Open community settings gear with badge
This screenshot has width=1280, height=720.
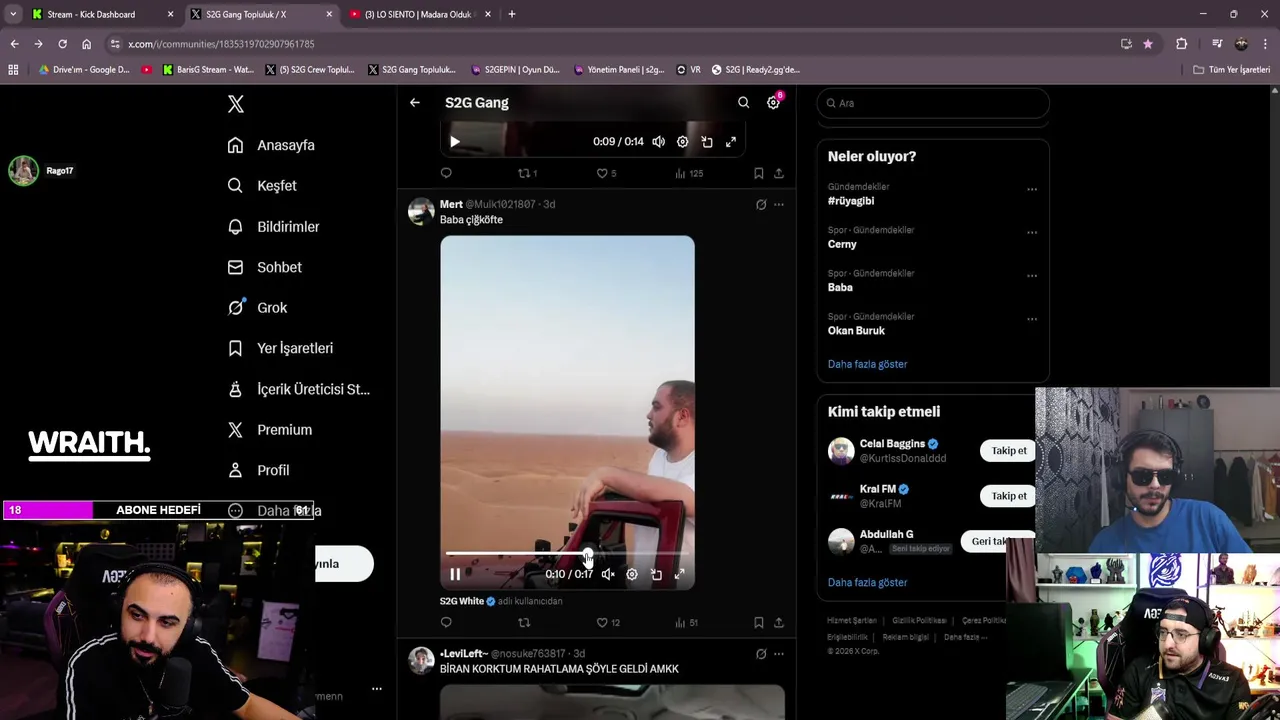point(773,102)
